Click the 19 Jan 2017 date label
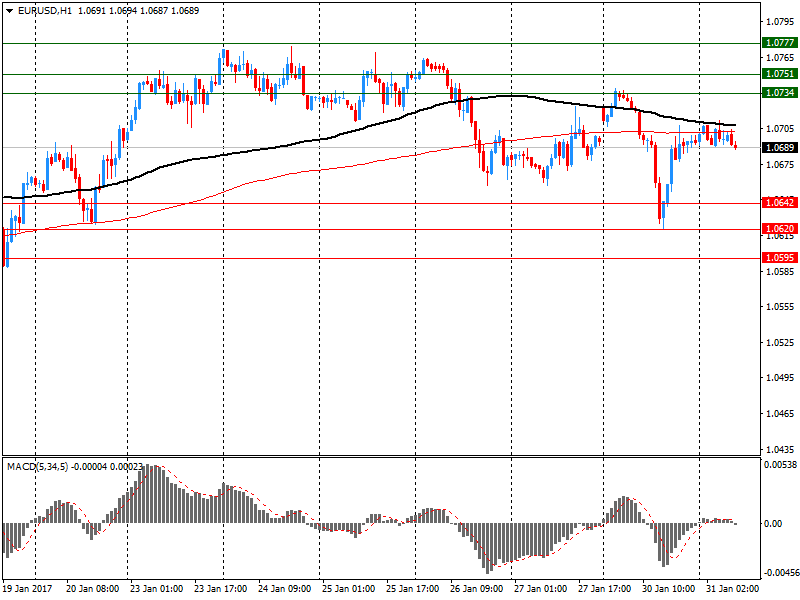Screen dimensions: 800x600 [28, 588]
